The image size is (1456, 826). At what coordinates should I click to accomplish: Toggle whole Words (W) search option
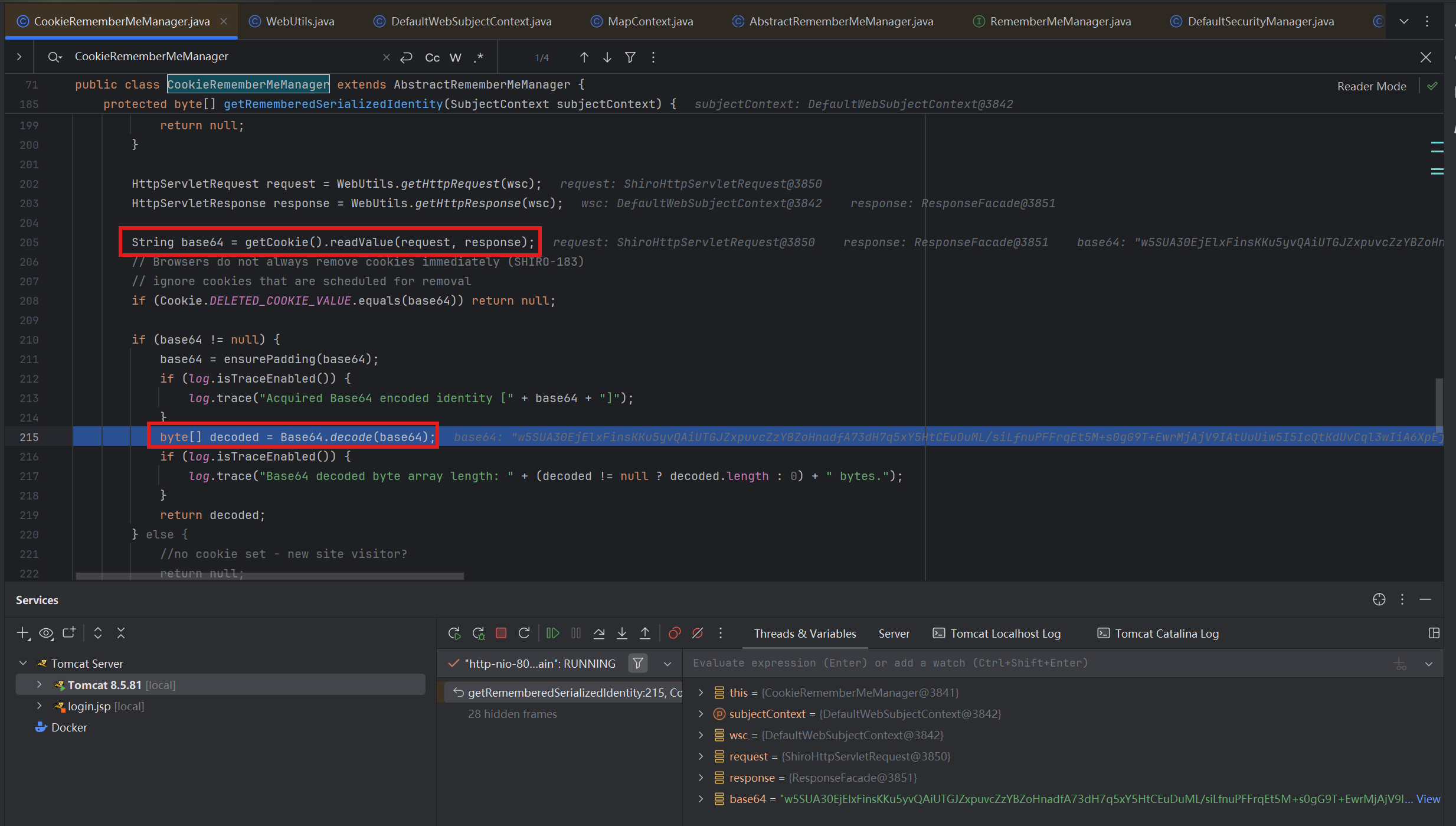tap(455, 57)
